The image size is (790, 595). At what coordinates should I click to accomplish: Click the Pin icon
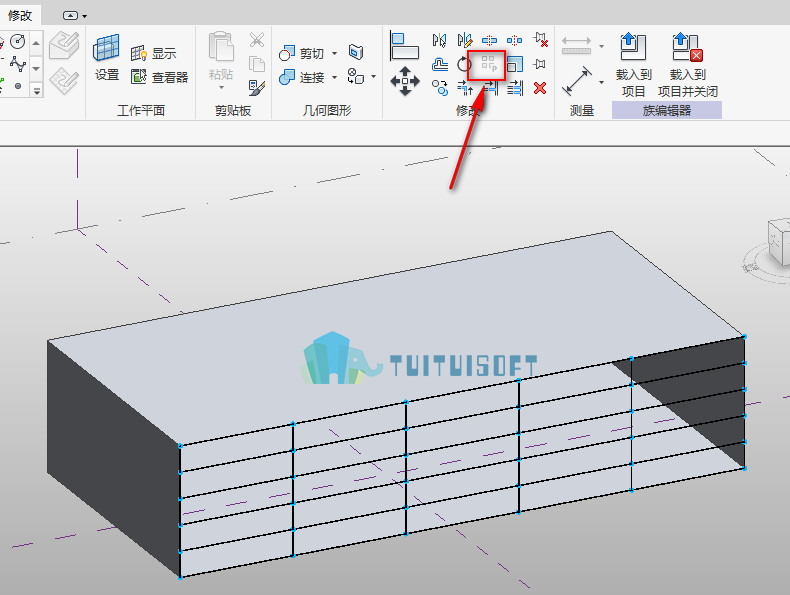point(540,64)
